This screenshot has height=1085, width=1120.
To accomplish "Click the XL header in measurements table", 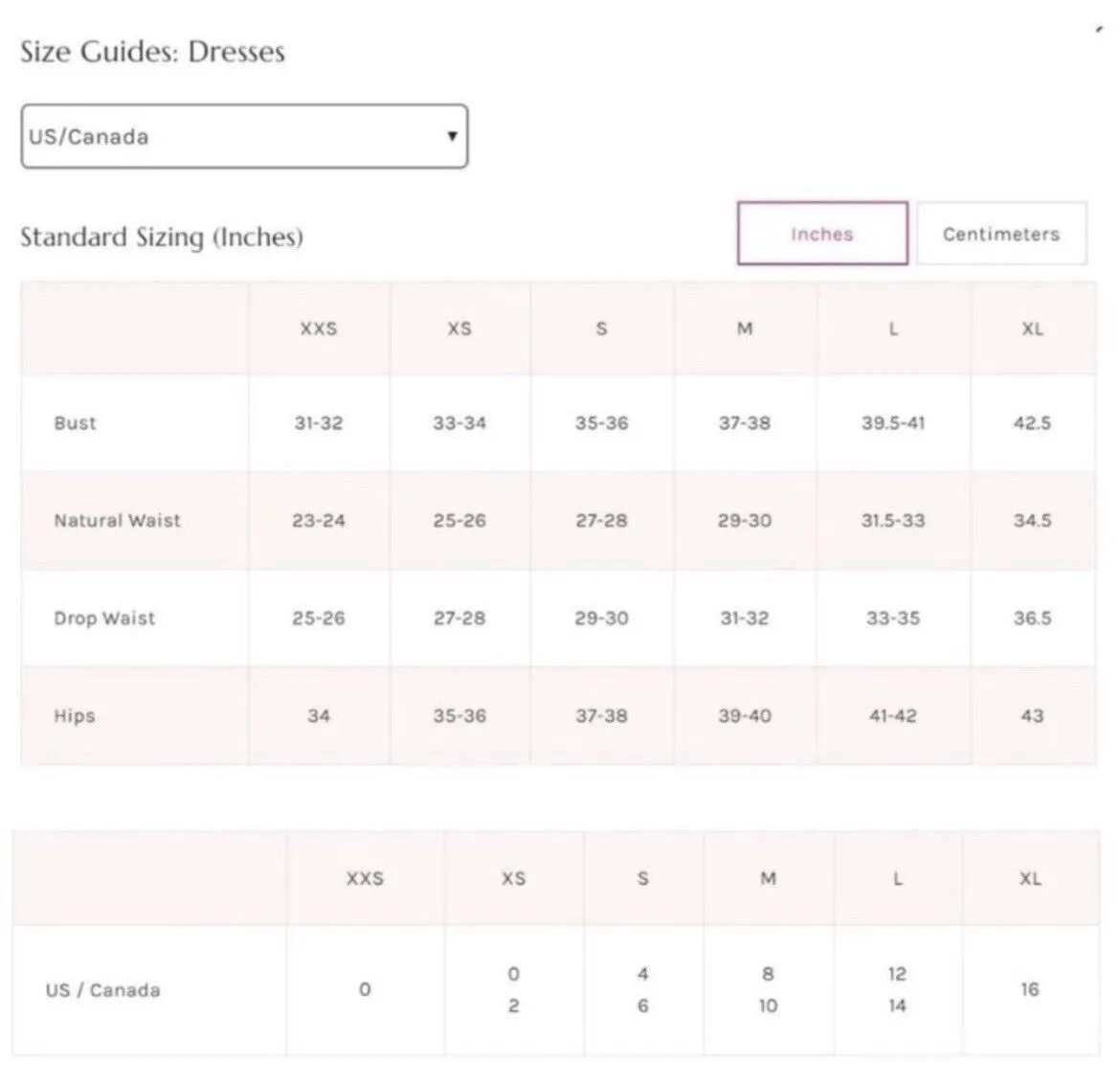I will 1032,328.
